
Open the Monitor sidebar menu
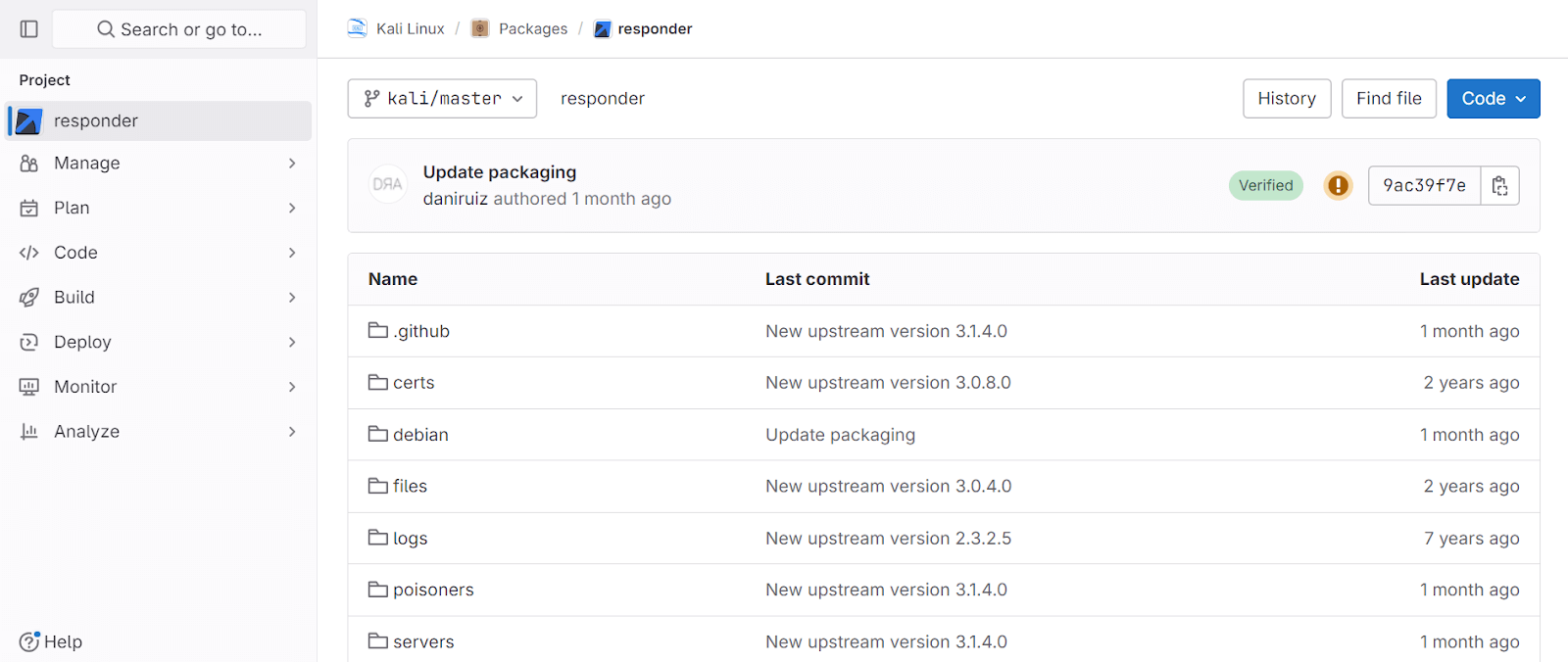pyautogui.click(x=159, y=387)
